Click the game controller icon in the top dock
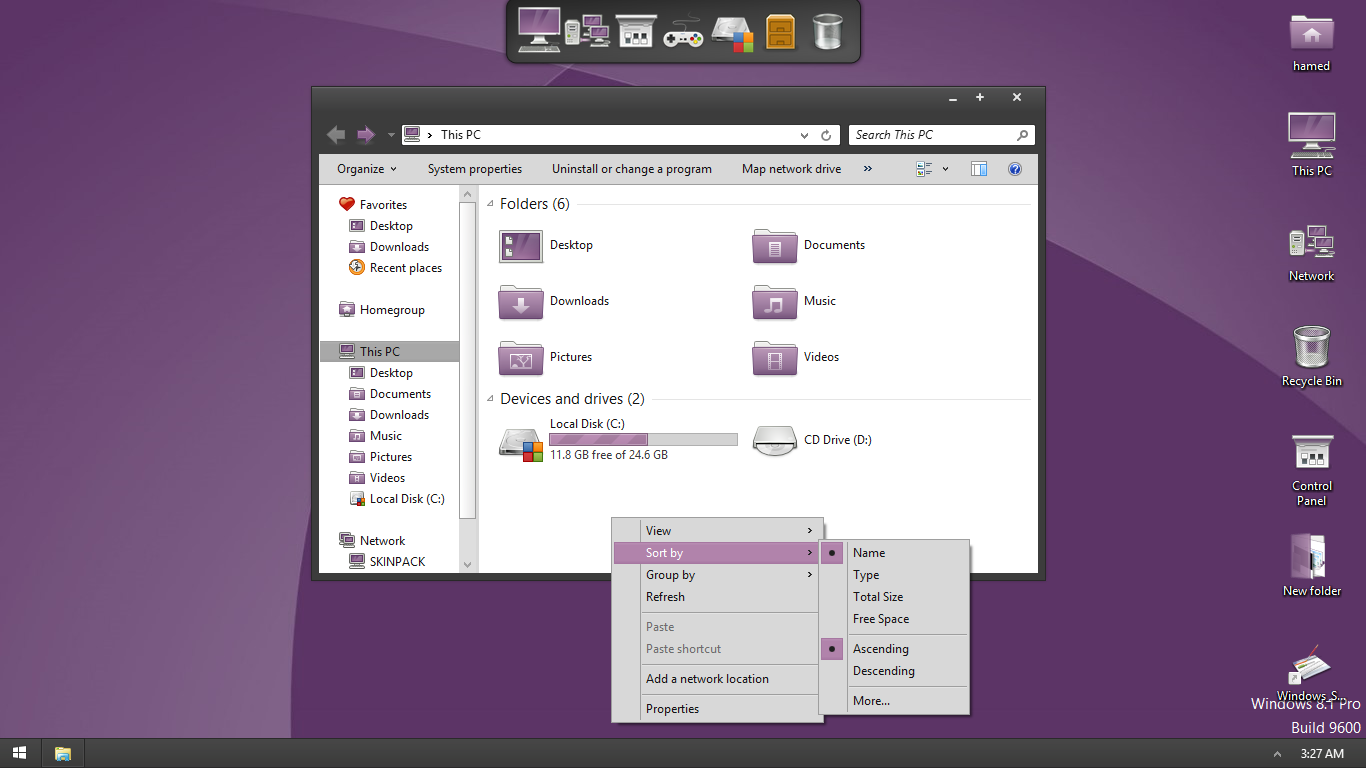The image size is (1366, 768). [684, 32]
